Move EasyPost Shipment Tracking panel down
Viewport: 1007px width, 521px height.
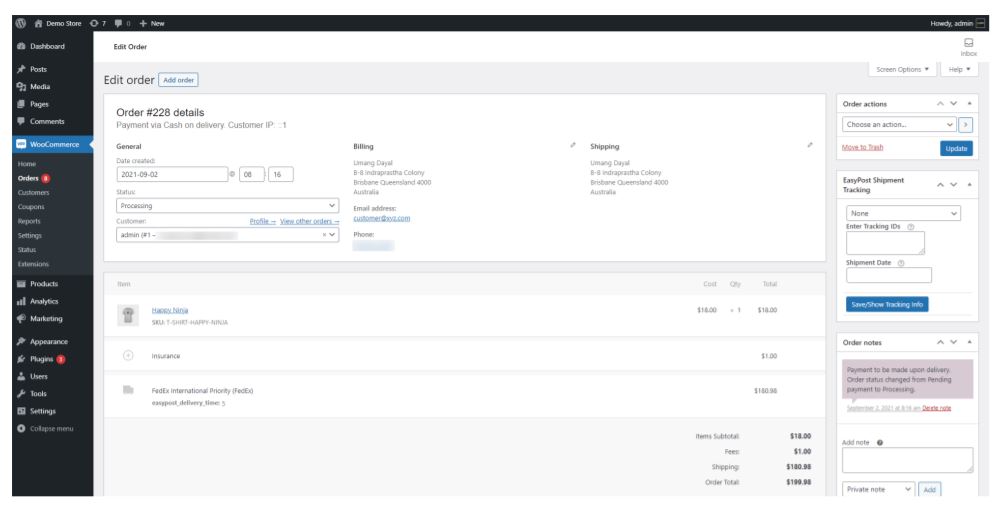coord(954,185)
